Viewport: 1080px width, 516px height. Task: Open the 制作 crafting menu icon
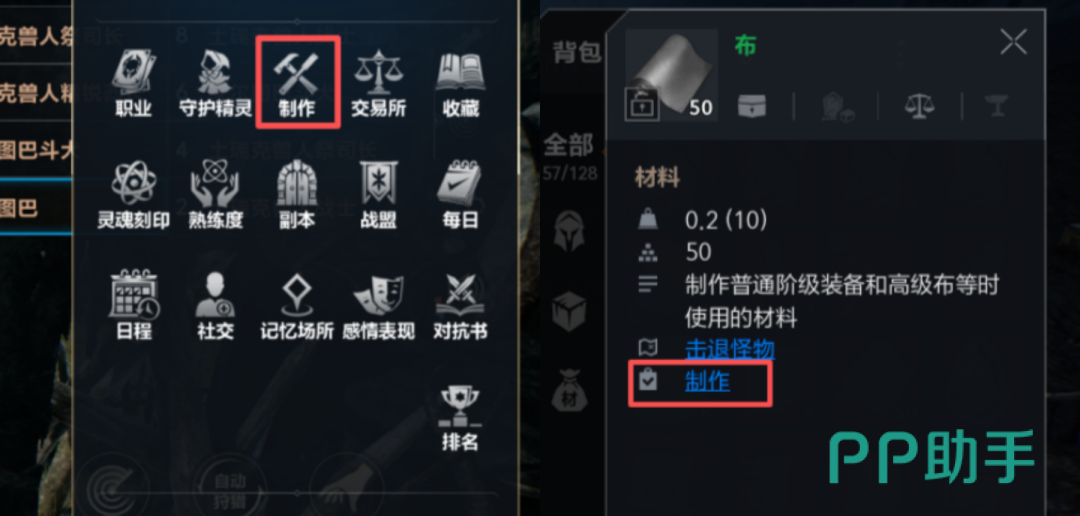(x=297, y=83)
